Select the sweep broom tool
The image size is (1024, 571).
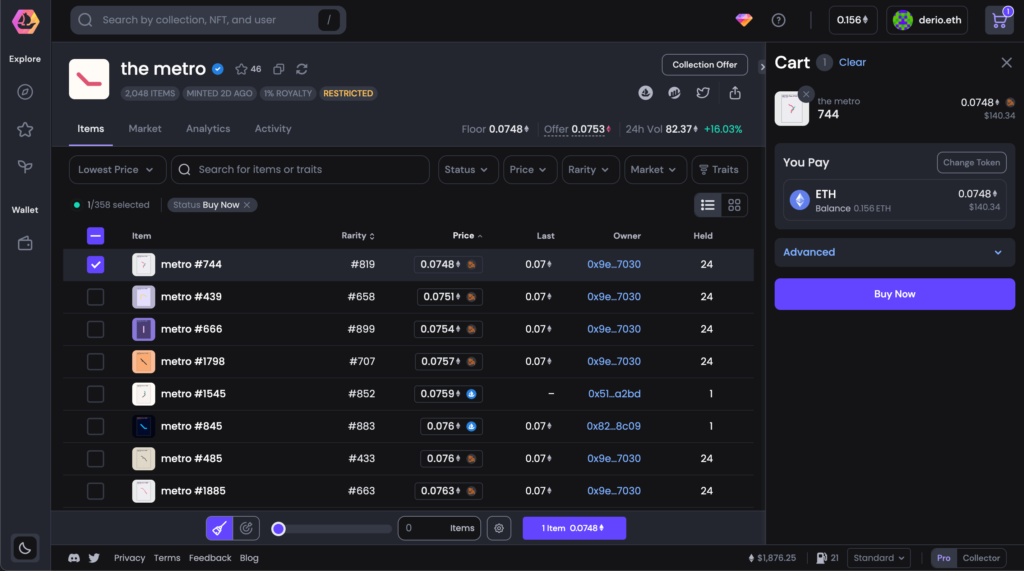219,528
